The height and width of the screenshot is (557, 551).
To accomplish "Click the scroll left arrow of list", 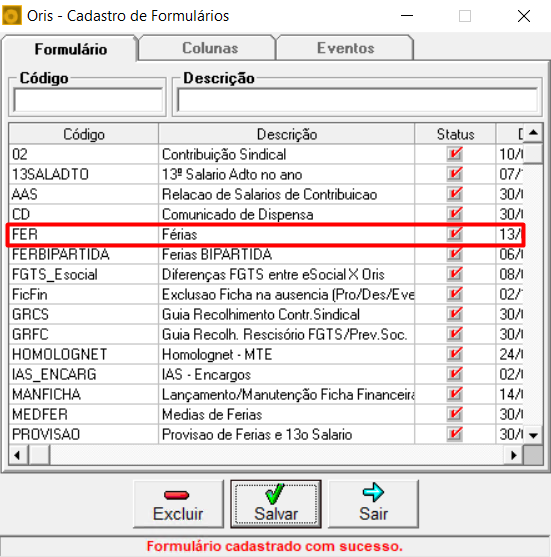I will [x=18, y=455].
